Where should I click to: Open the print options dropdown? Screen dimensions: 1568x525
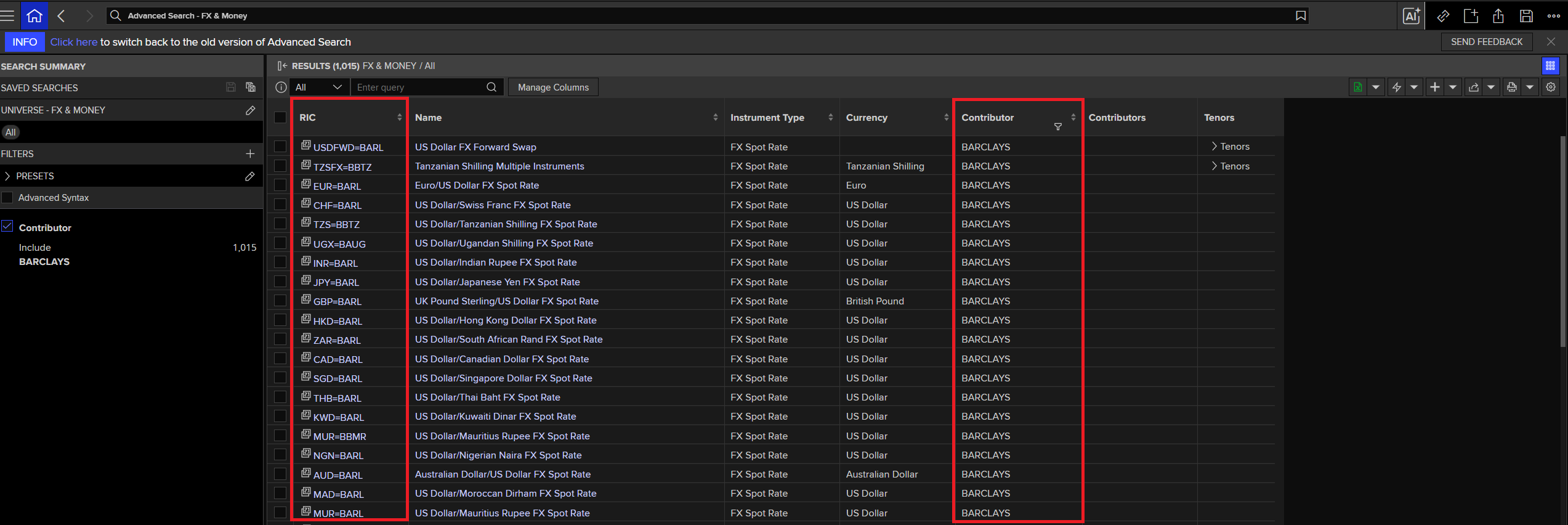[1529, 87]
